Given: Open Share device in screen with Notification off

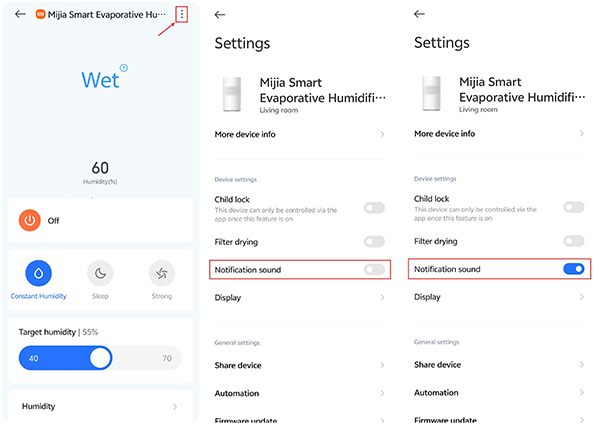Looking at the screenshot, I should pos(382,365).
